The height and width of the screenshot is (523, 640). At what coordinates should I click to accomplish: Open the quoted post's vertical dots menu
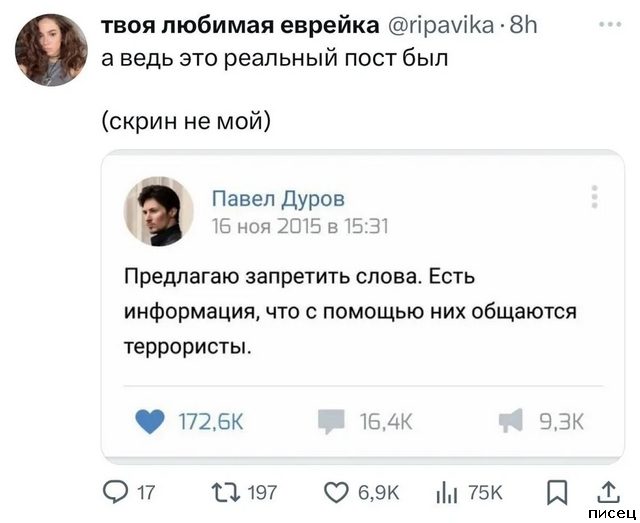click(595, 196)
